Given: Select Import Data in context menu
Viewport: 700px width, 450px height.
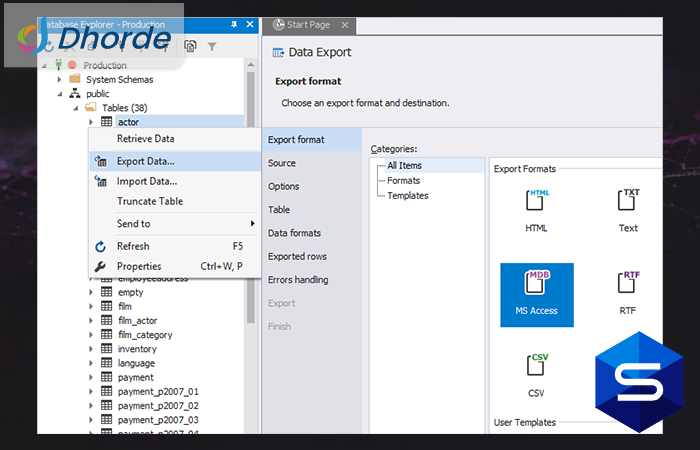Looking at the screenshot, I should point(147,181).
